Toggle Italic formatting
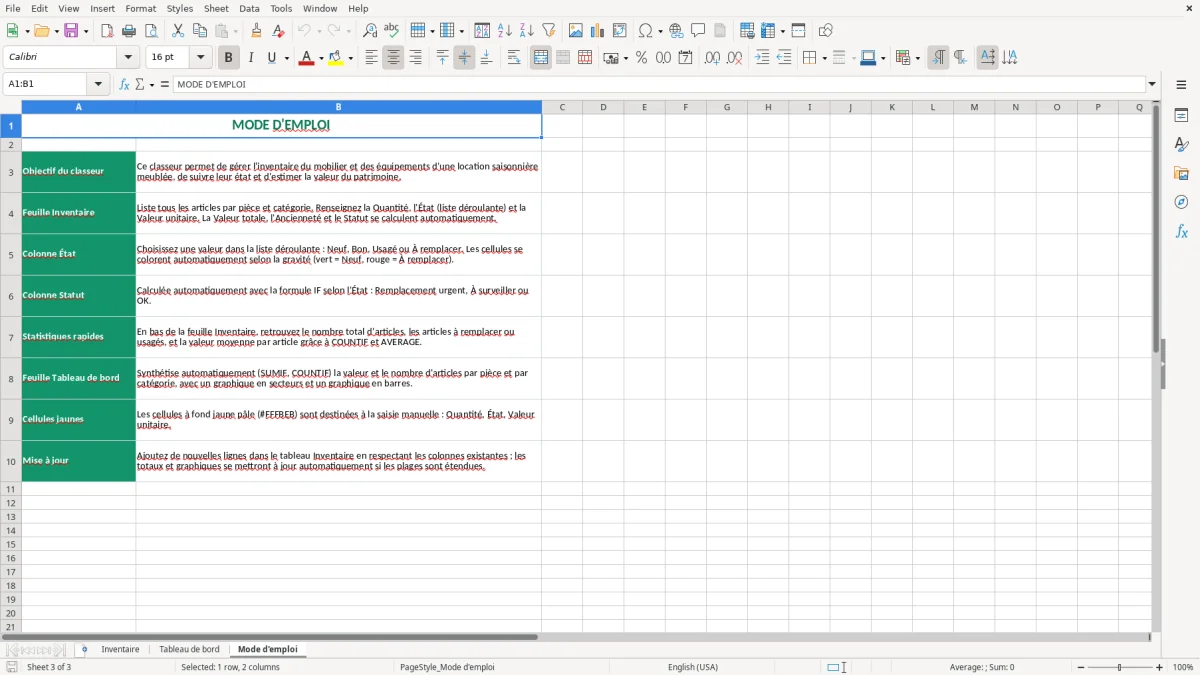This screenshot has width=1200, height=675. [251, 58]
